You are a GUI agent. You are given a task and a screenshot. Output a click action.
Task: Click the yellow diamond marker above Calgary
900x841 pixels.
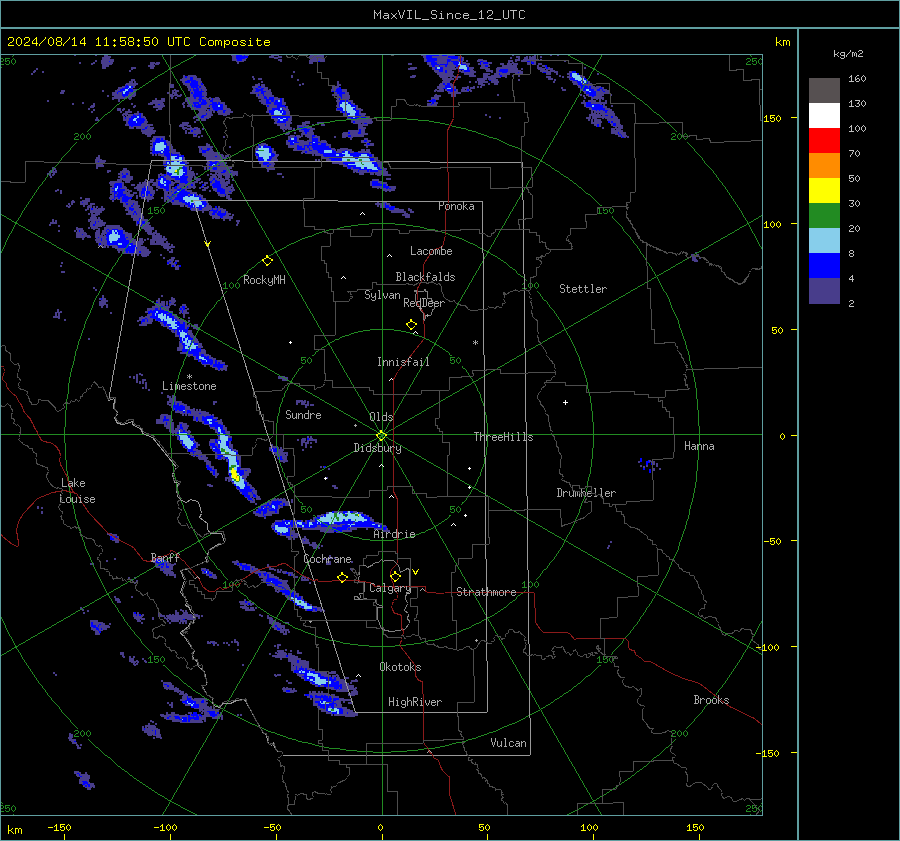(395, 576)
